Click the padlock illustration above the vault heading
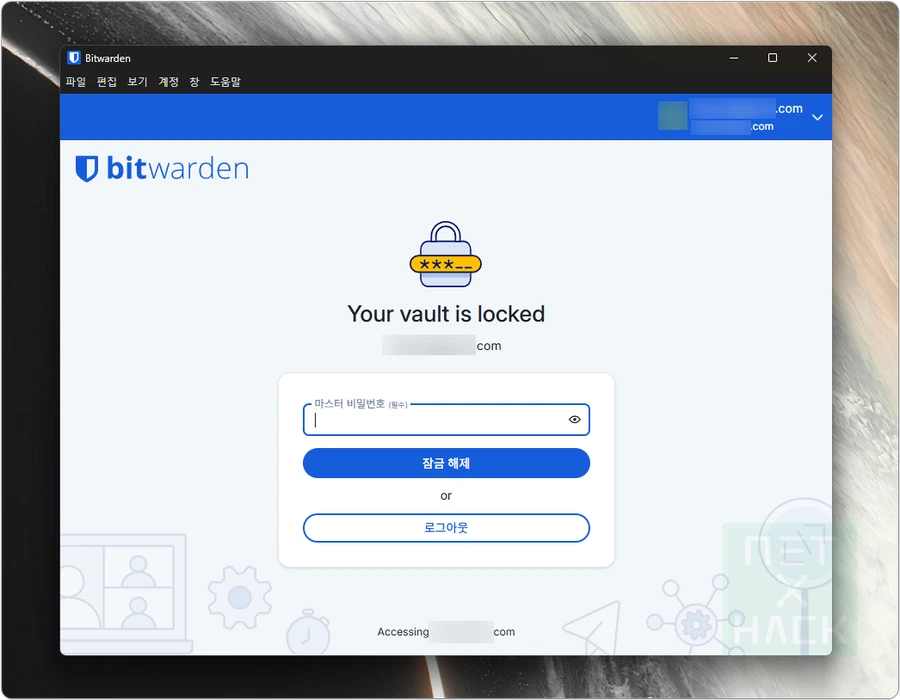This screenshot has width=900, height=700. tap(445, 254)
